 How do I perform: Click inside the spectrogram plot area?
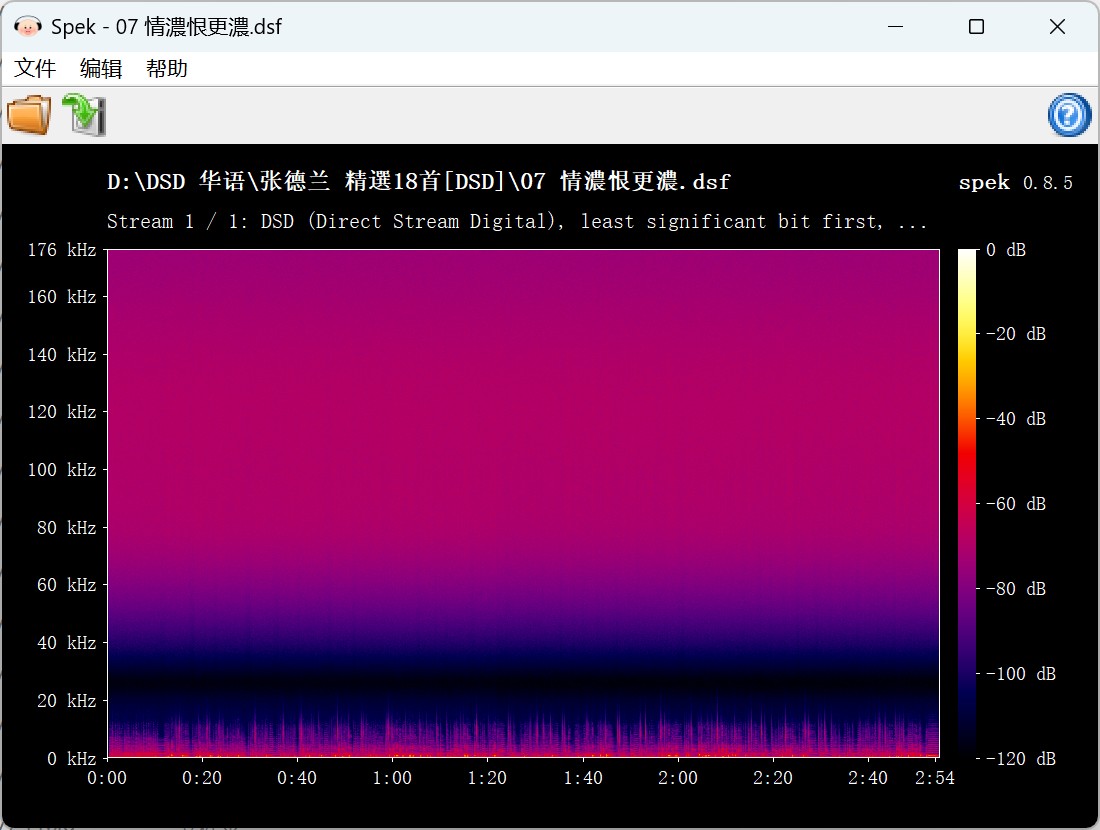click(x=523, y=504)
